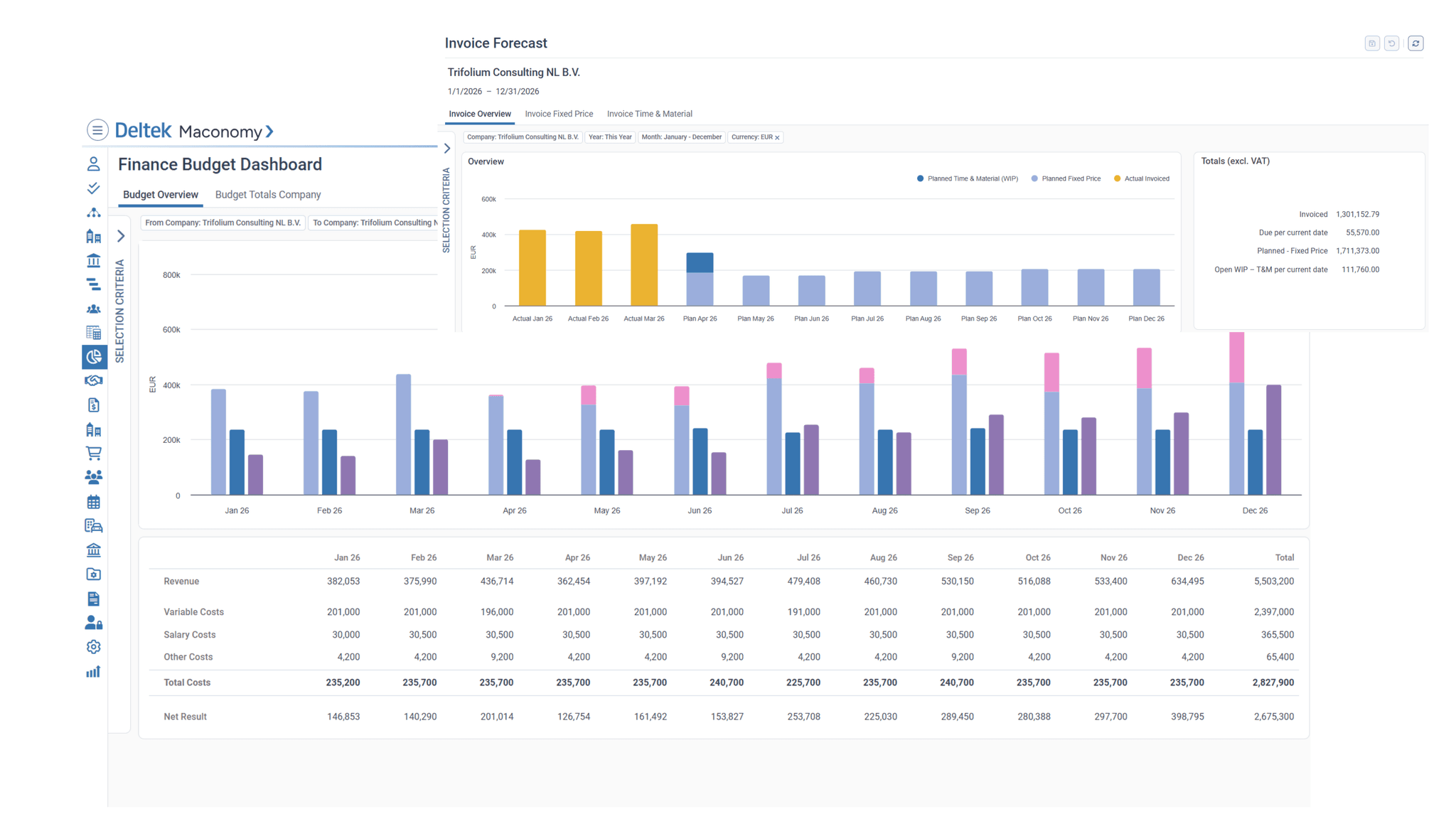Viewport: 1456px width, 819px height.
Task: Click the settings gear sidebar icon
Action: [x=93, y=647]
